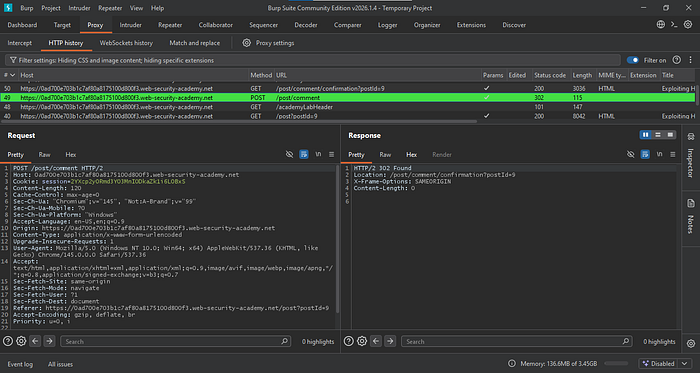This screenshot has height=373, width=700.
Task: Open the filter bar three-dot options menu
Action: tap(689, 60)
